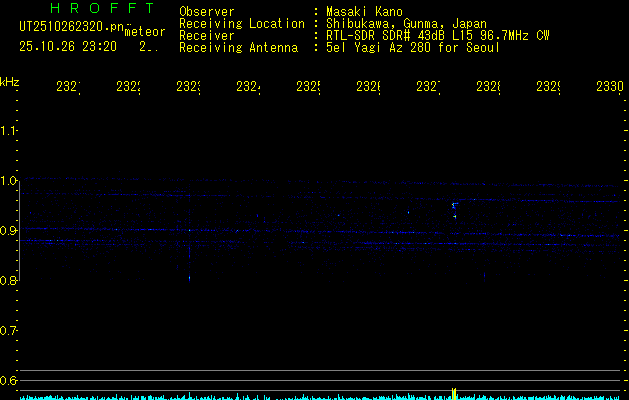
Task: Click the bright meteor echo in spectrogram
Action: click(x=454, y=209)
